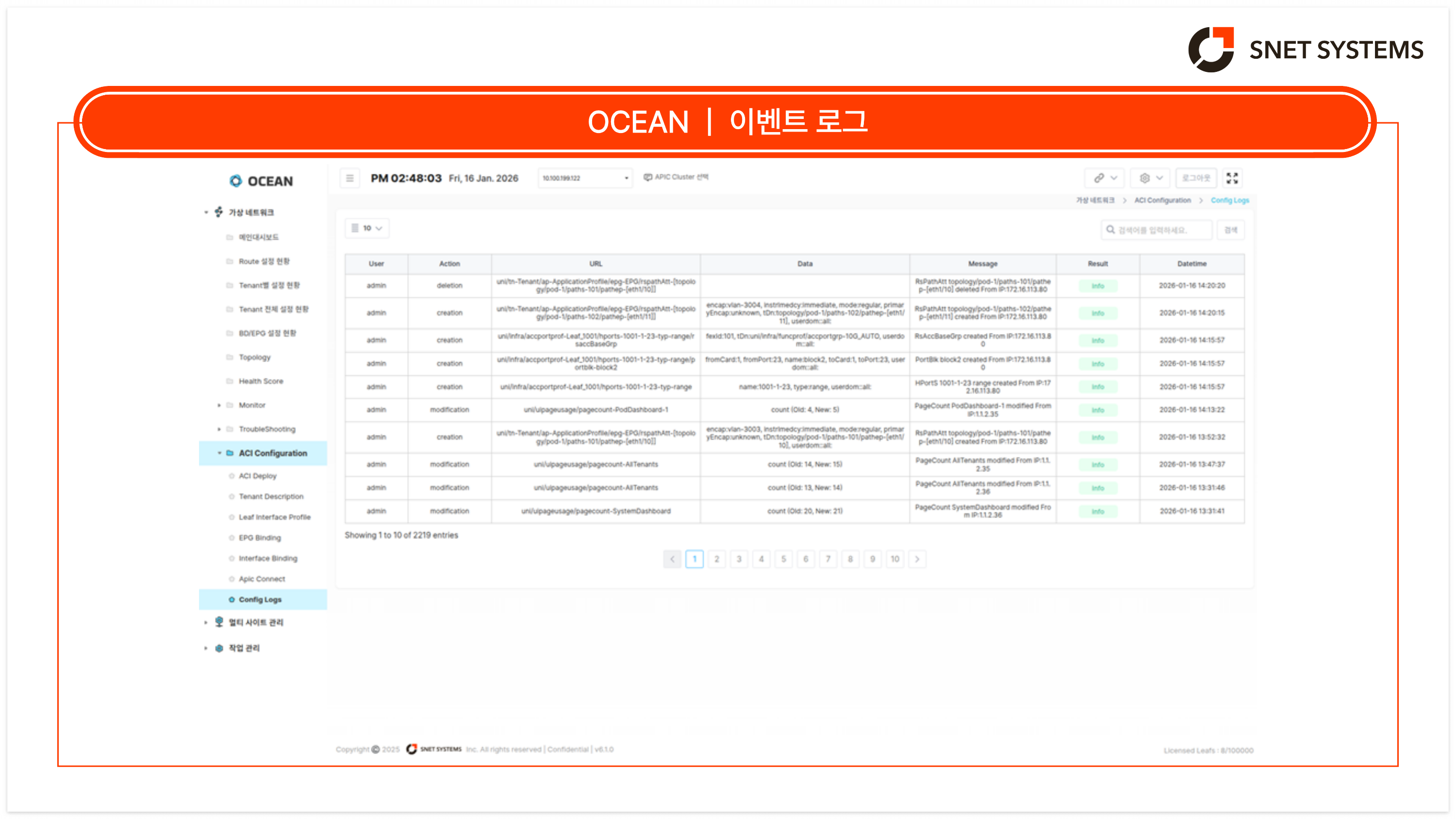Go to previous page arrow in pagination
1456x819 pixels.
(x=672, y=559)
